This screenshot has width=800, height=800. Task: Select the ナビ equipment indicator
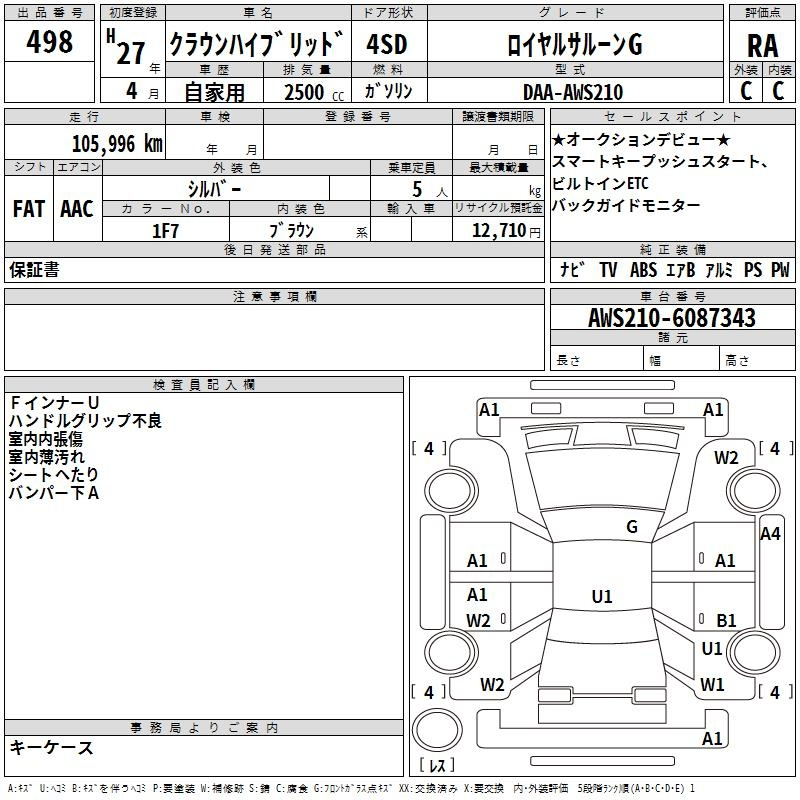tap(571, 270)
